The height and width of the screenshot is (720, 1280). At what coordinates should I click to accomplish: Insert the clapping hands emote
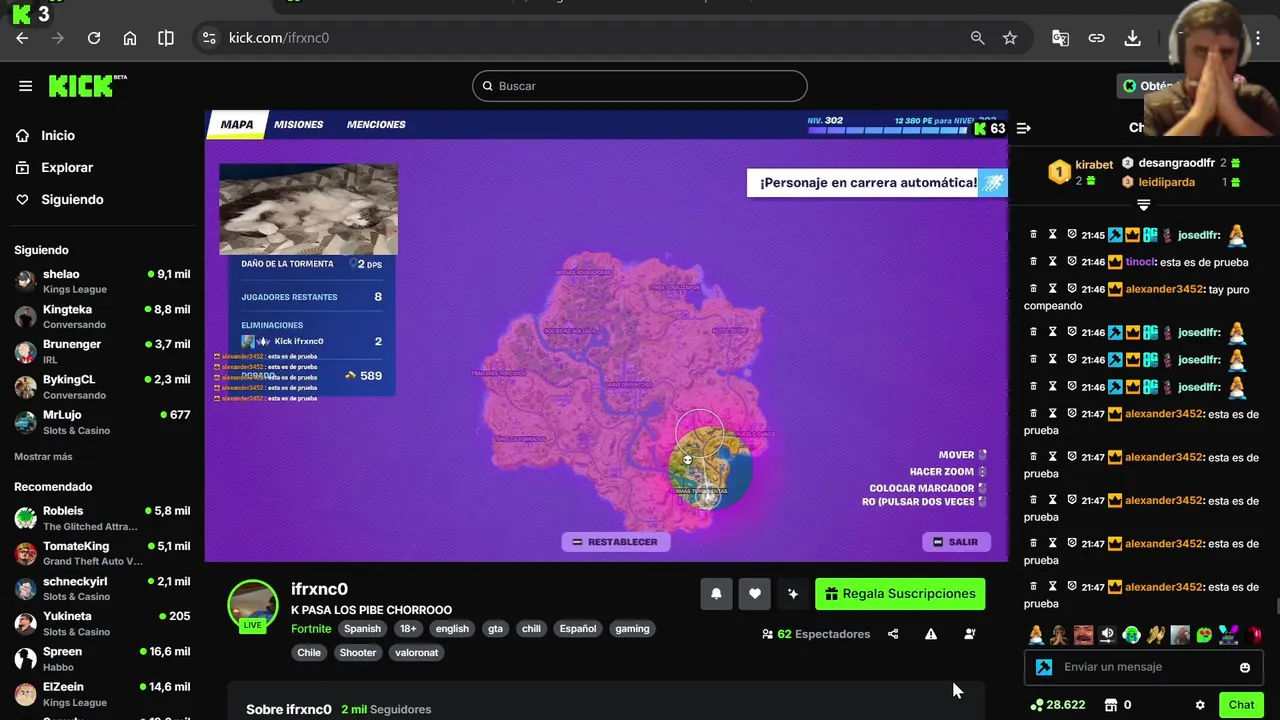tap(1156, 635)
